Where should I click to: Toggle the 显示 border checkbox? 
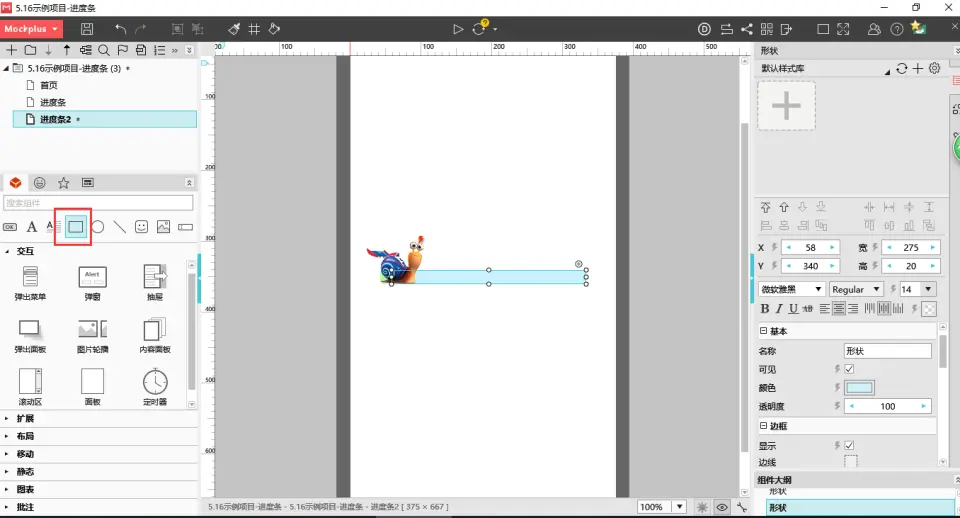coord(849,445)
